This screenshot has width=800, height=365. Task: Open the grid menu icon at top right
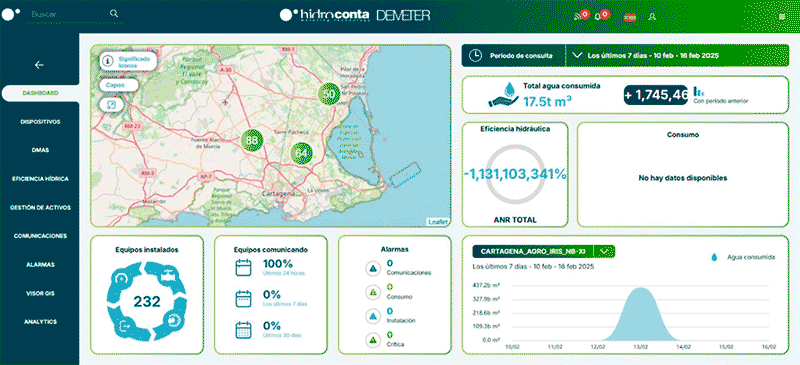pyautogui.click(x=782, y=16)
